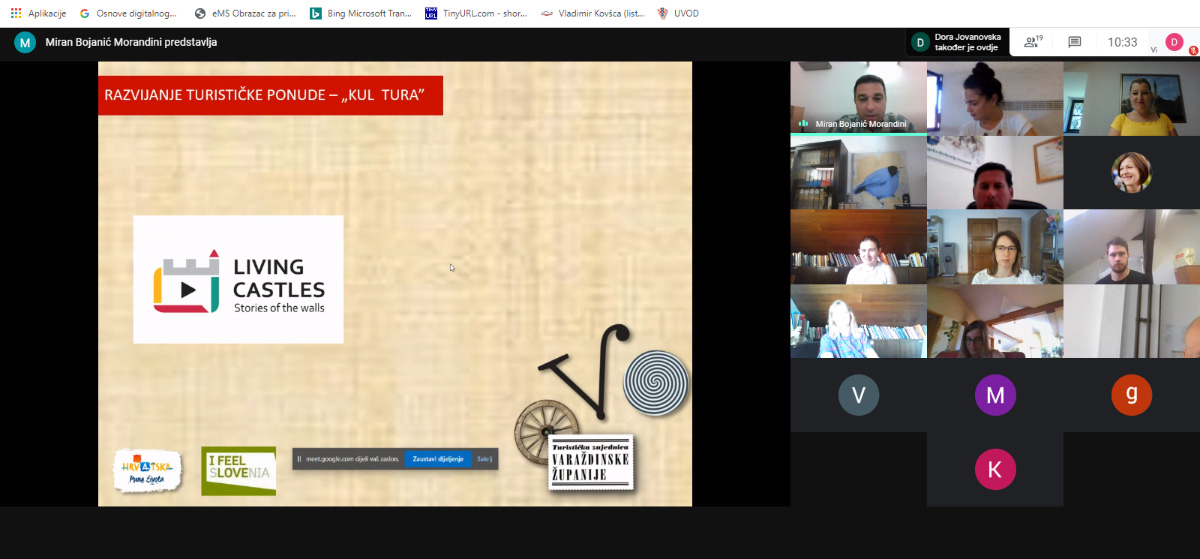Select the tile of woman in yellow top
This screenshot has height=559, width=1200.
coord(1131,98)
